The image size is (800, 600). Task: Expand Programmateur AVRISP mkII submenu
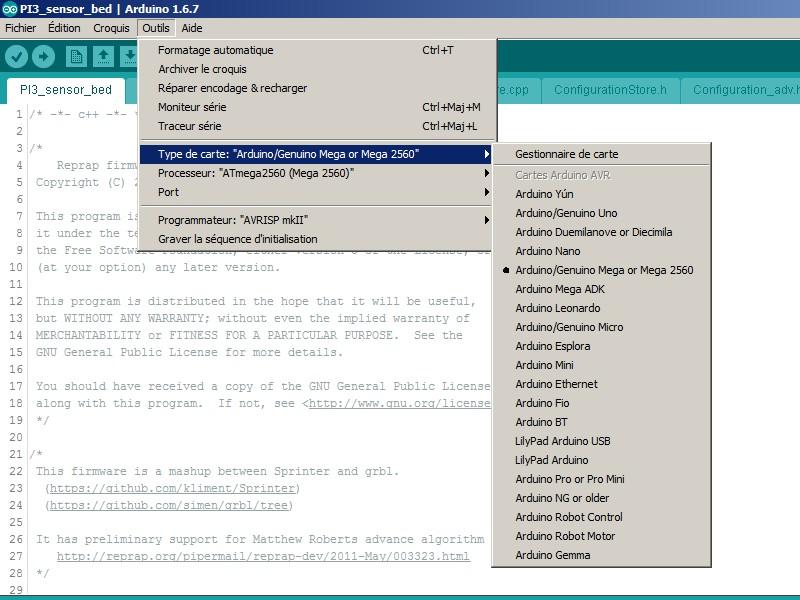315,220
